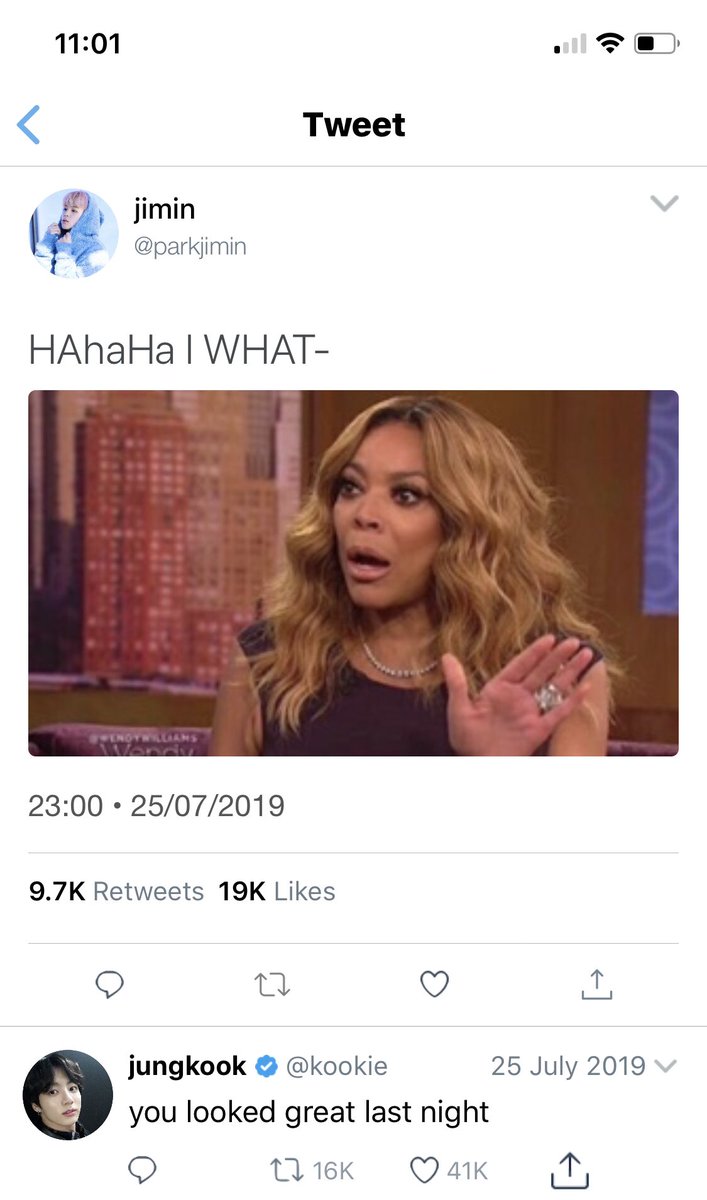View the 9.7K Retweets list
The width and height of the screenshot is (707, 1200).
116,891
